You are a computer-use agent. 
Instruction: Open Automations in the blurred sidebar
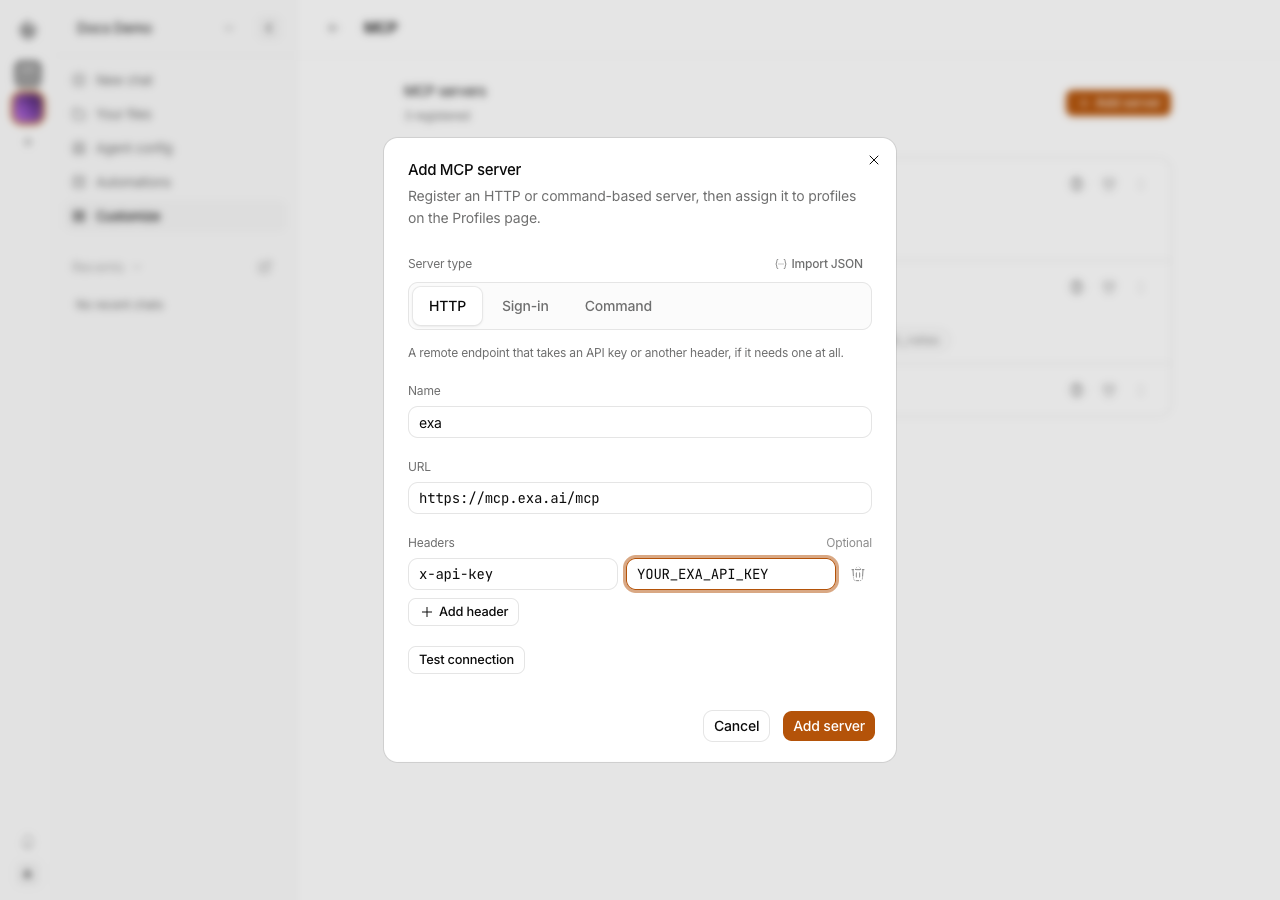click(176, 182)
